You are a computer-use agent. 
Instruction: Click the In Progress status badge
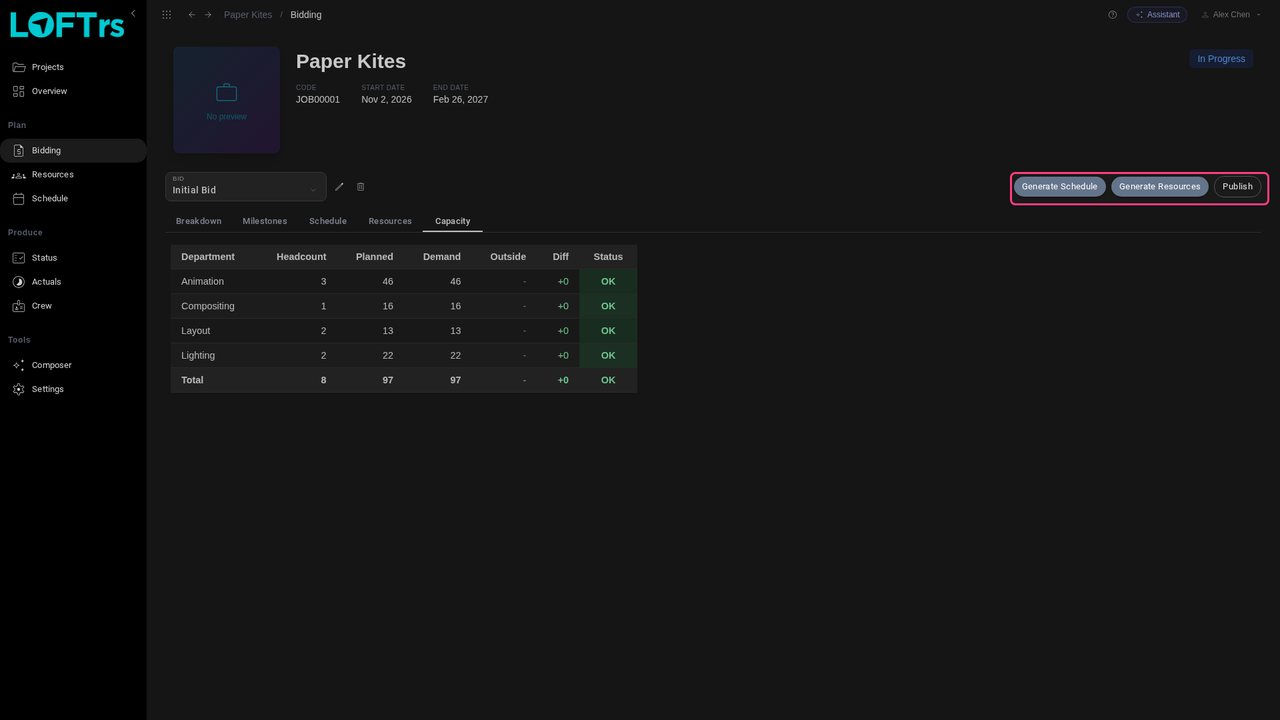coord(1221,59)
